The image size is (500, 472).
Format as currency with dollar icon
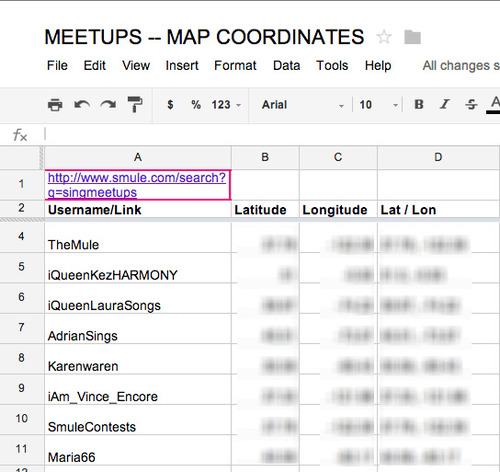(170, 105)
